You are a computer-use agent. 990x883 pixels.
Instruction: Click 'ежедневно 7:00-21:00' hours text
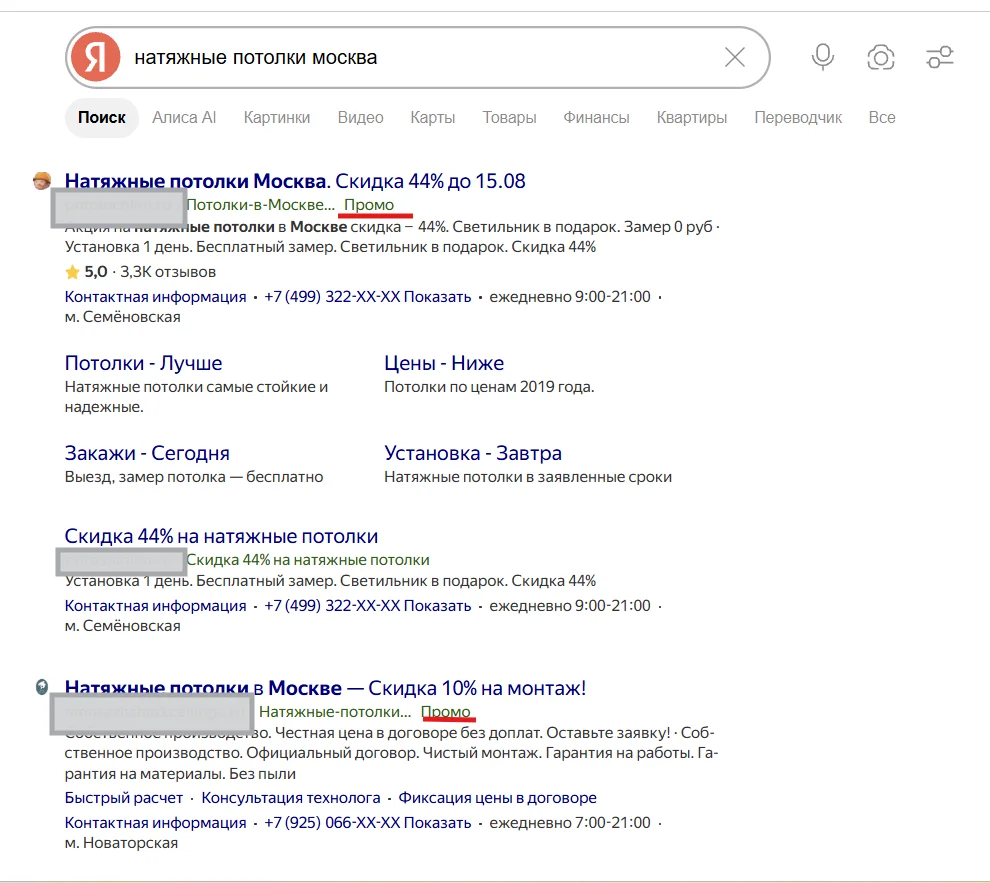570,823
